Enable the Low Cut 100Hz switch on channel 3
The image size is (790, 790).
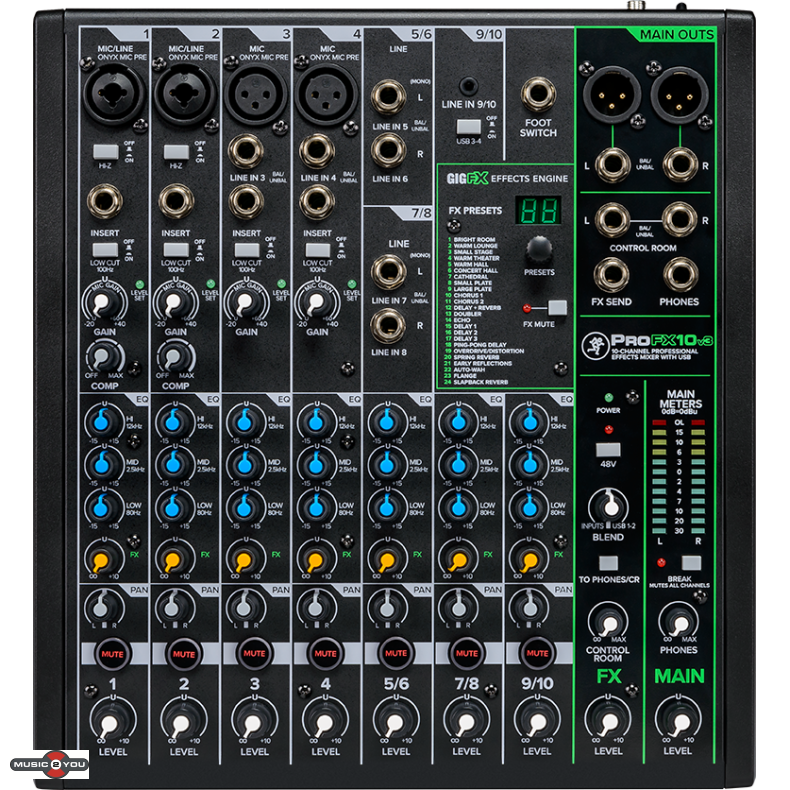tap(247, 250)
